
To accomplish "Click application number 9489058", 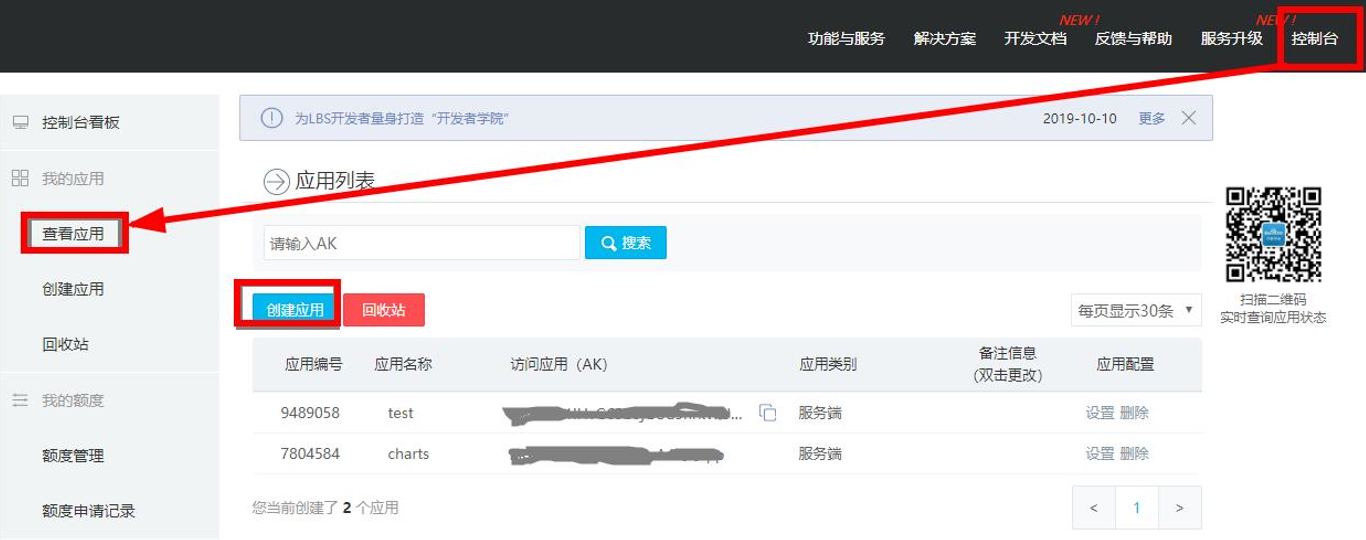I will [311, 412].
